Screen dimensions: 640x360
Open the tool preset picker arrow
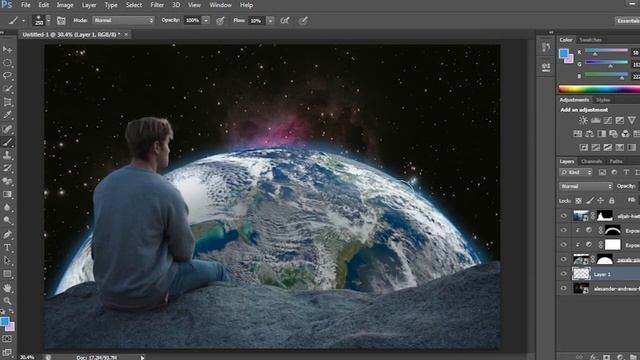click(23, 20)
